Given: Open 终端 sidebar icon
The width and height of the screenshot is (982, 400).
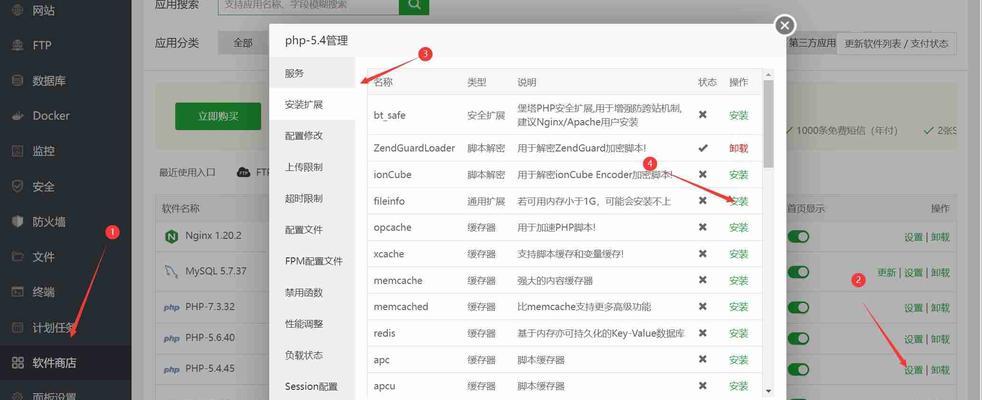Looking at the screenshot, I should point(18,292).
